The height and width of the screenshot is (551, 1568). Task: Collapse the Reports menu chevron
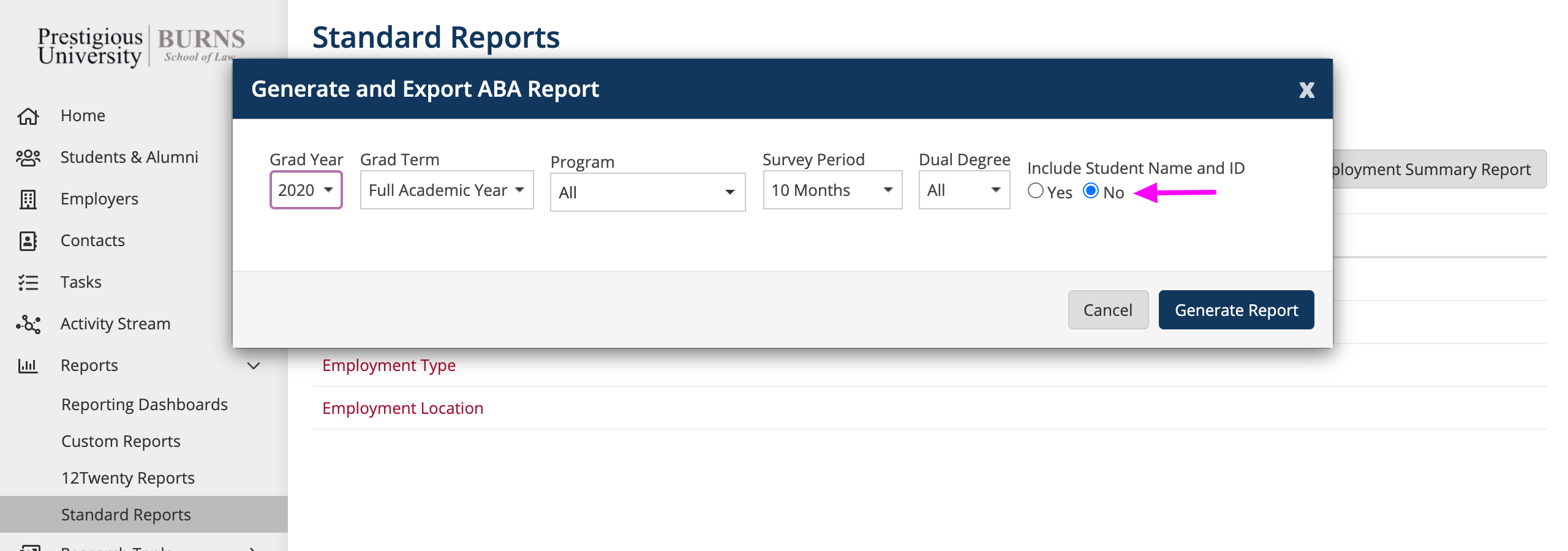point(254,365)
